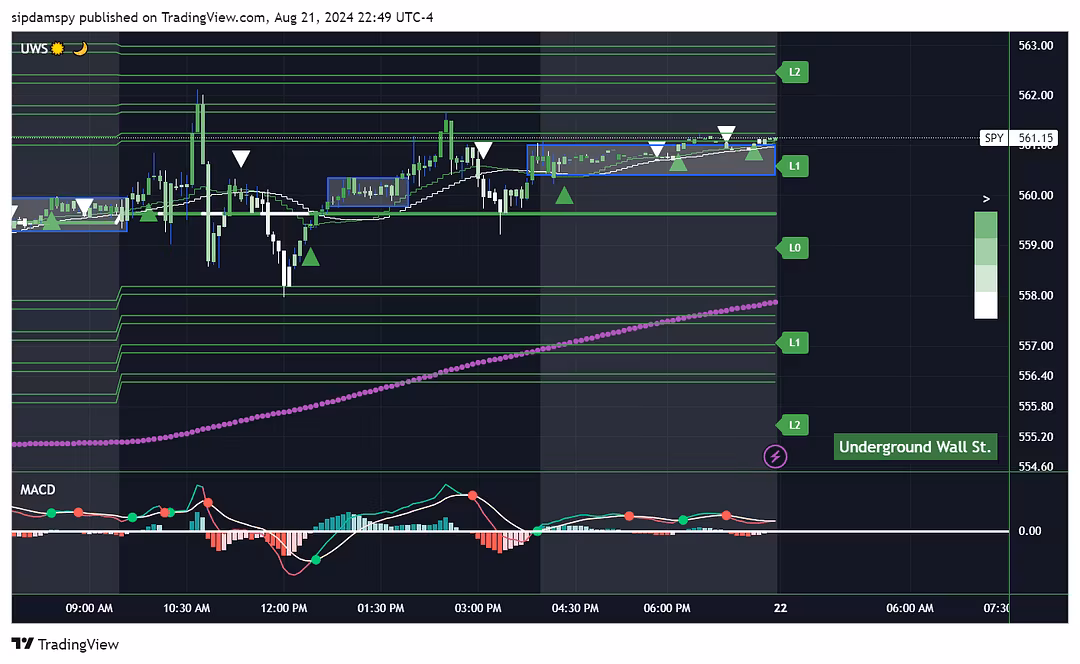Image resolution: width=1080 pixels, height=664 pixels.
Task: Click the 12:00 PM time axis label
Action: pyautogui.click(x=283, y=607)
